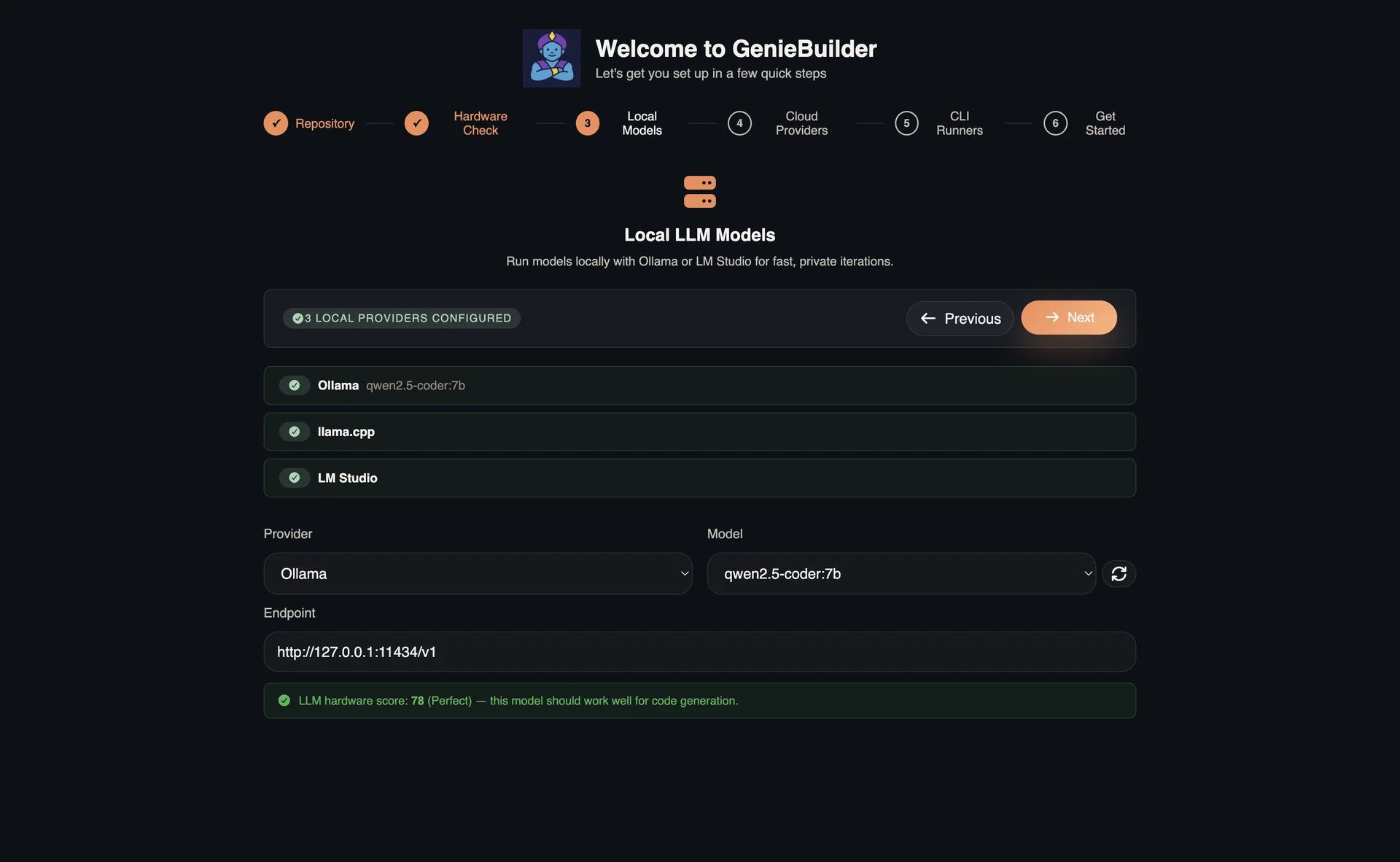Click step 5 circle for CLI Runners

click(906, 123)
